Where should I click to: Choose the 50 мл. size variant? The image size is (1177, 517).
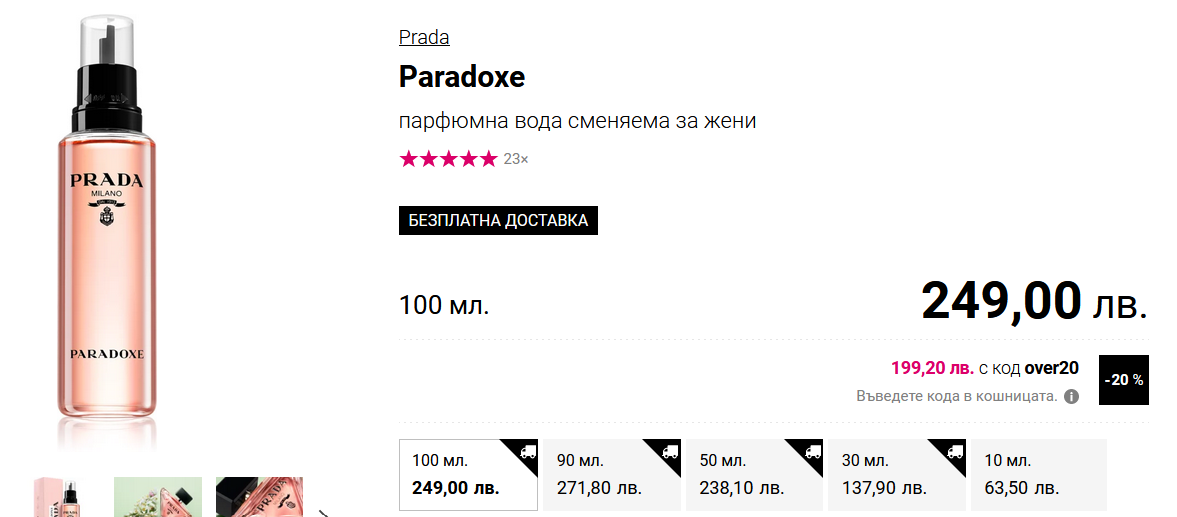754,475
